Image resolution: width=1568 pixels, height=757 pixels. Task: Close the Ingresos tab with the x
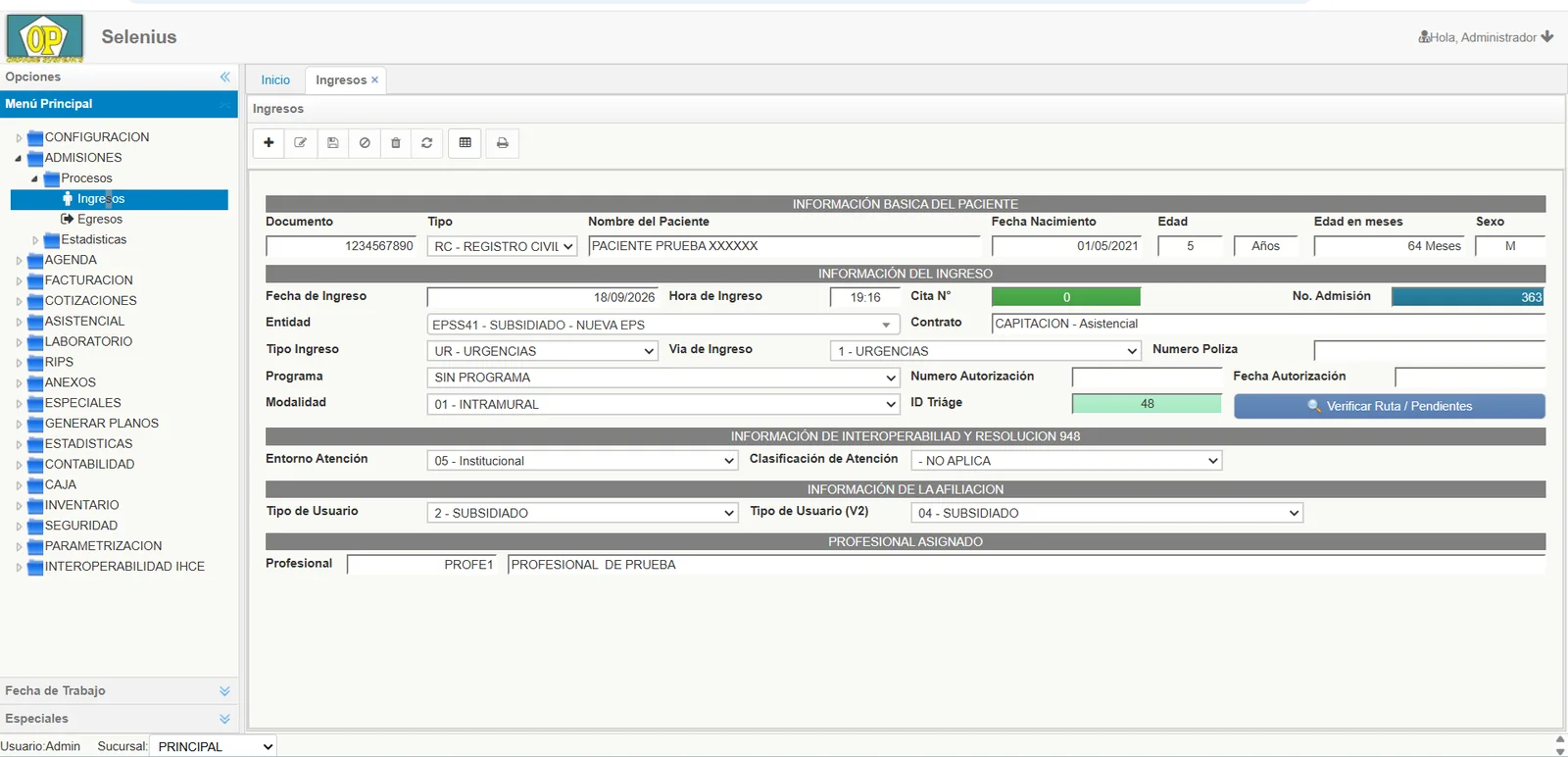374,80
